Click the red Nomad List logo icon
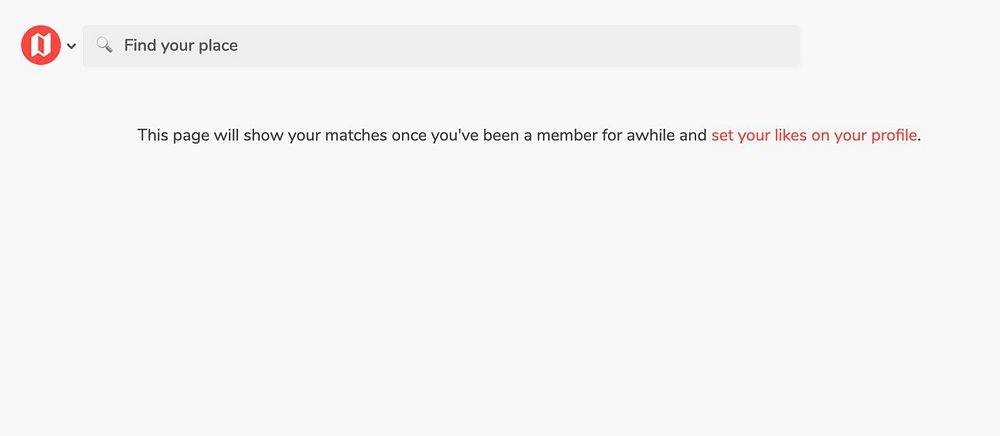Screen dimensions: 1000x436 (41, 45)
